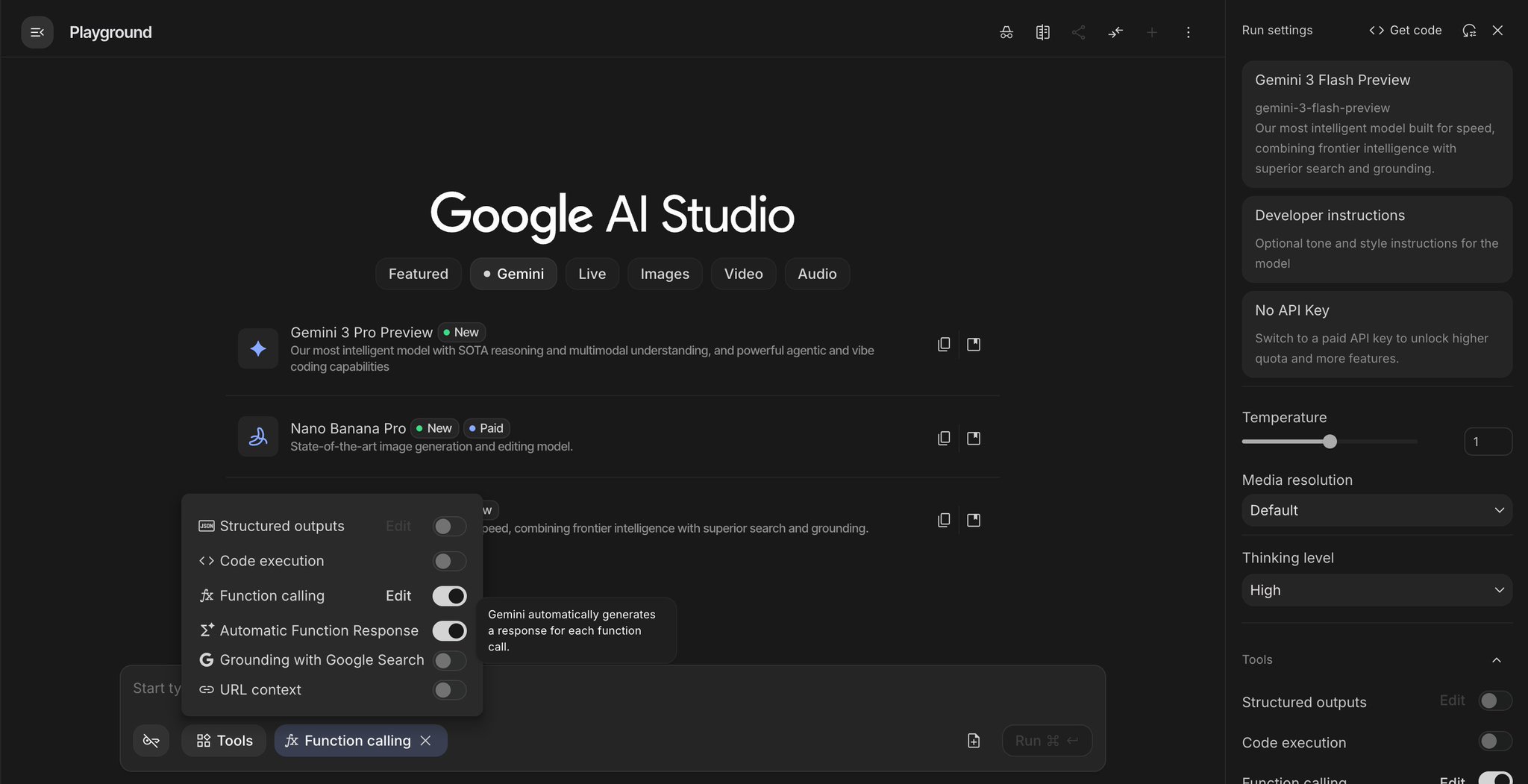This screenshot has width=1528, height=784.
Task: Click the Temperature slider handle
Action: [x=1330, y=442]
